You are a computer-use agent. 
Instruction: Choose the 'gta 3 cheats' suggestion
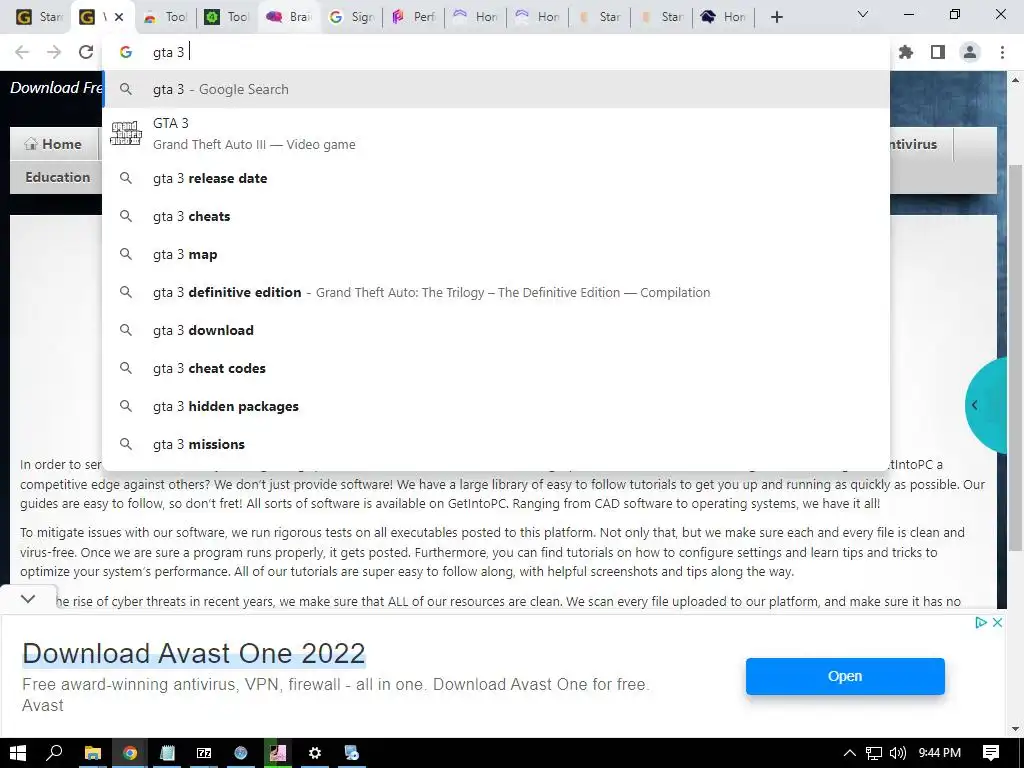[x=496, y=216]
